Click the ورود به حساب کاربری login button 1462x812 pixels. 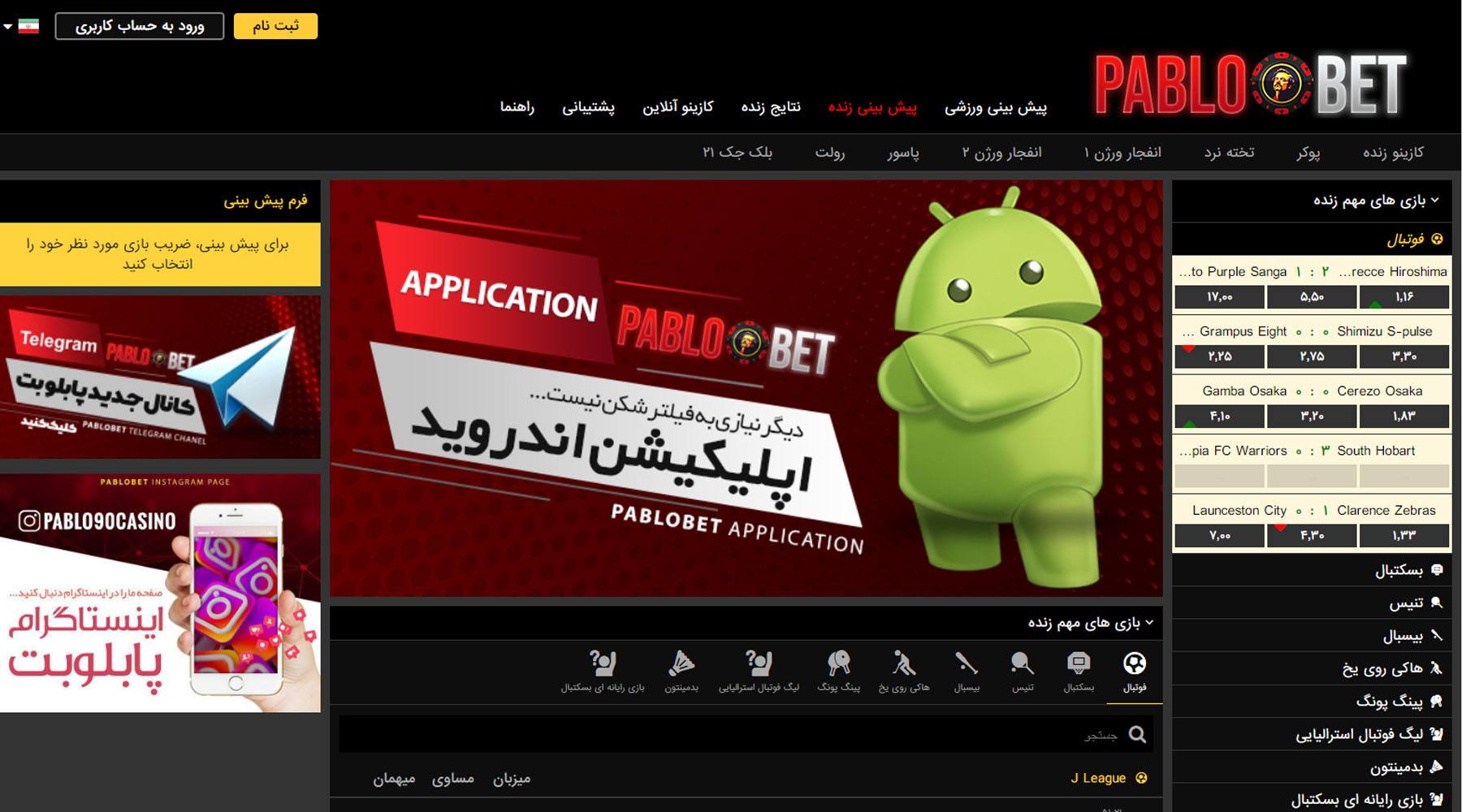140,26
